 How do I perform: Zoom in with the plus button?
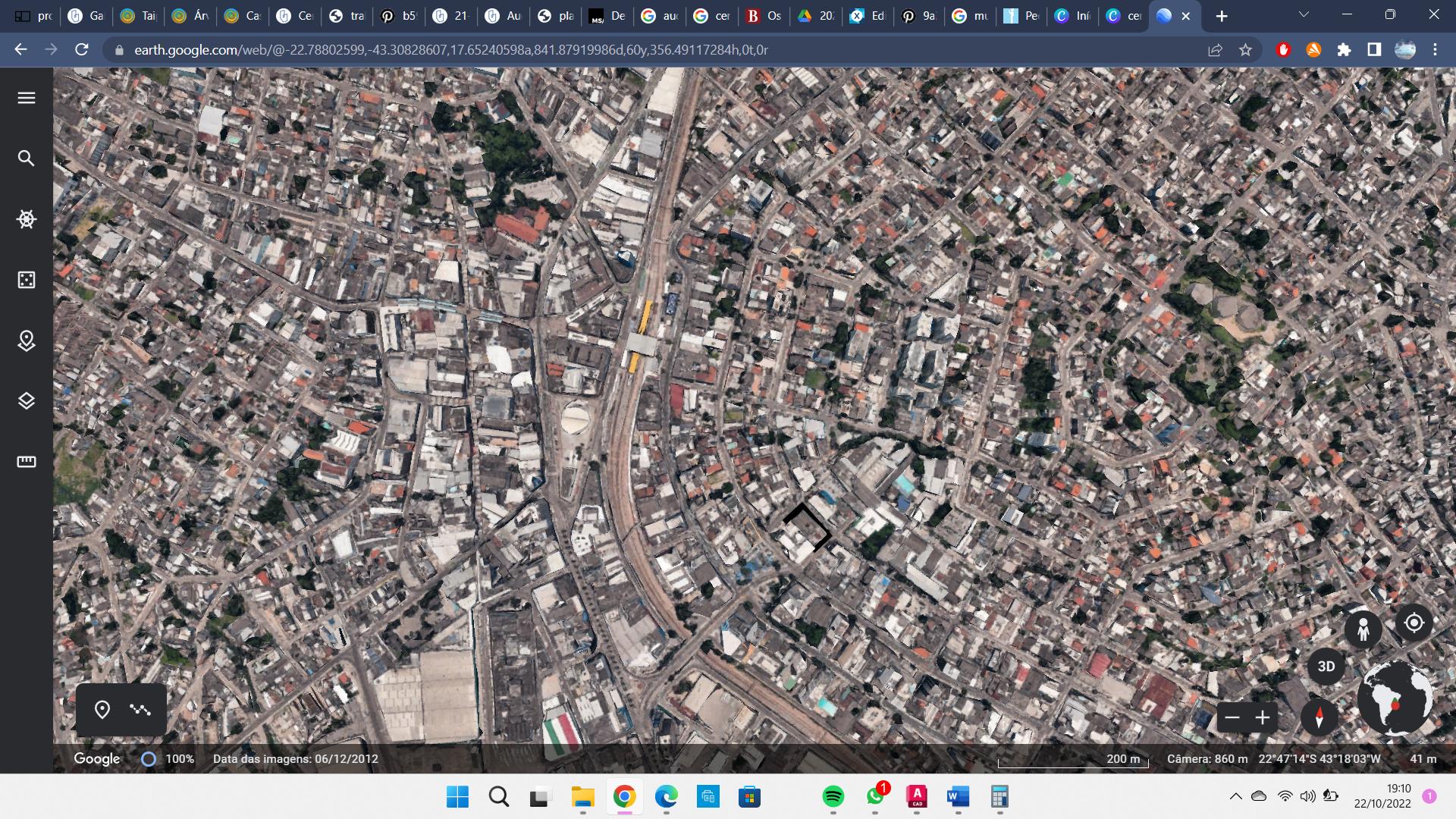click(1263, 717)
